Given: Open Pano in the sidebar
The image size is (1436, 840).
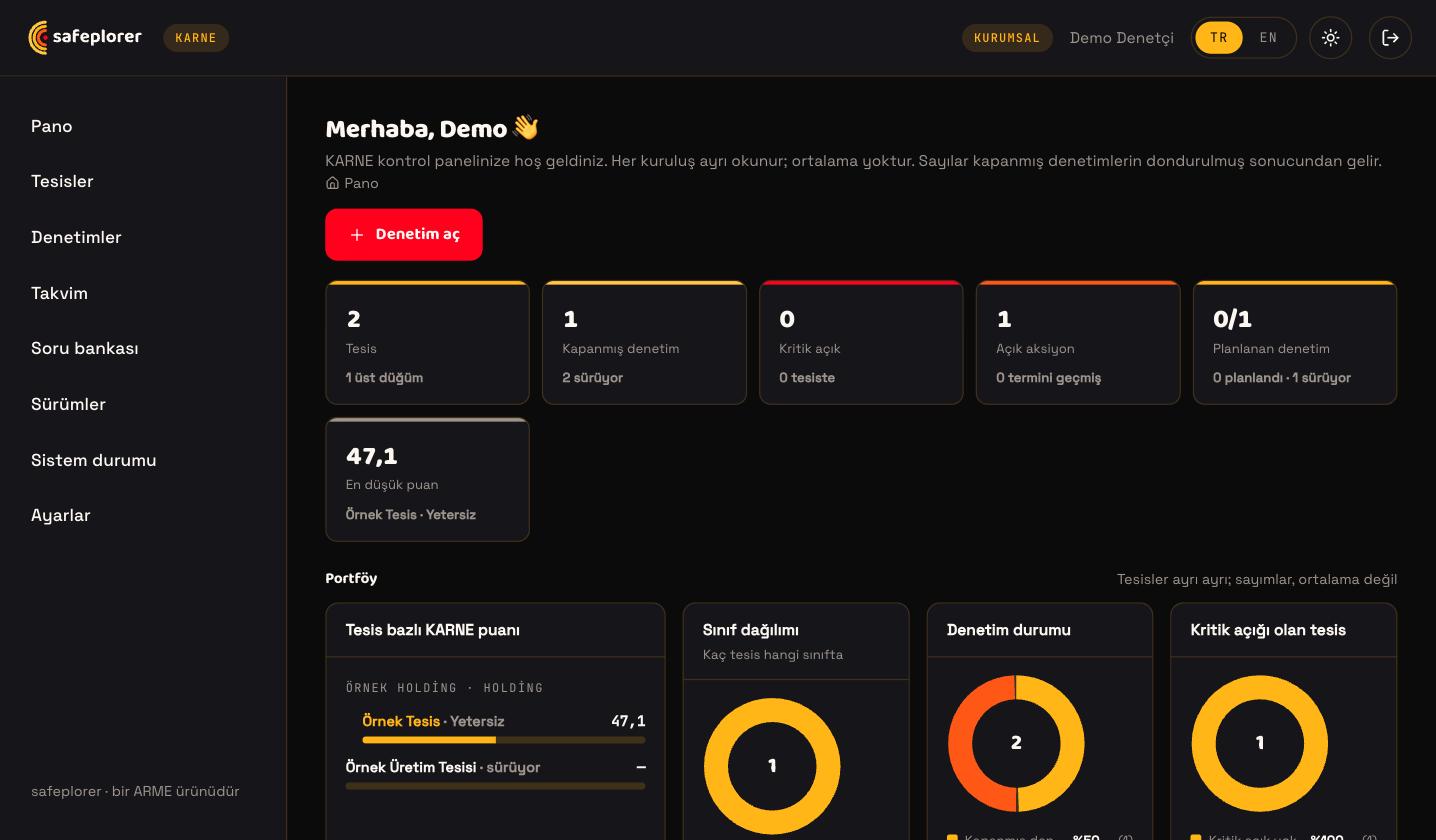Looking at the screenshot, I should tap(52, 126).
